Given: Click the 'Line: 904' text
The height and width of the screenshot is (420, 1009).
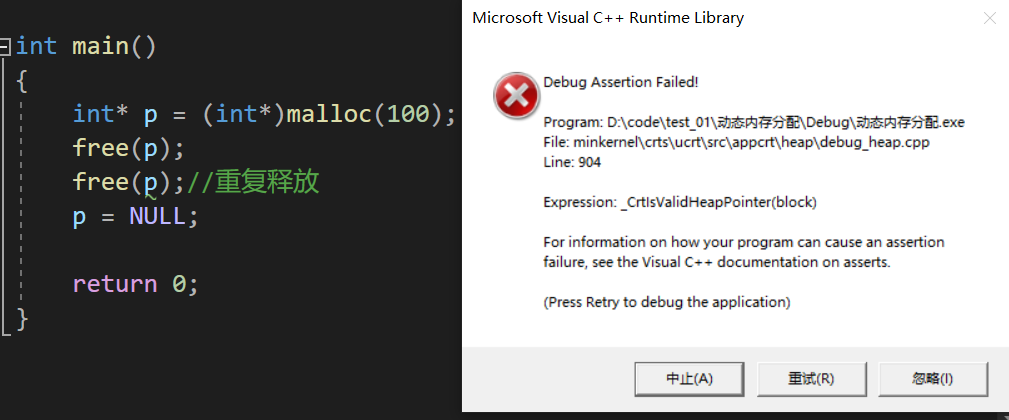Looking at the screenshot, I should [573, 162].
